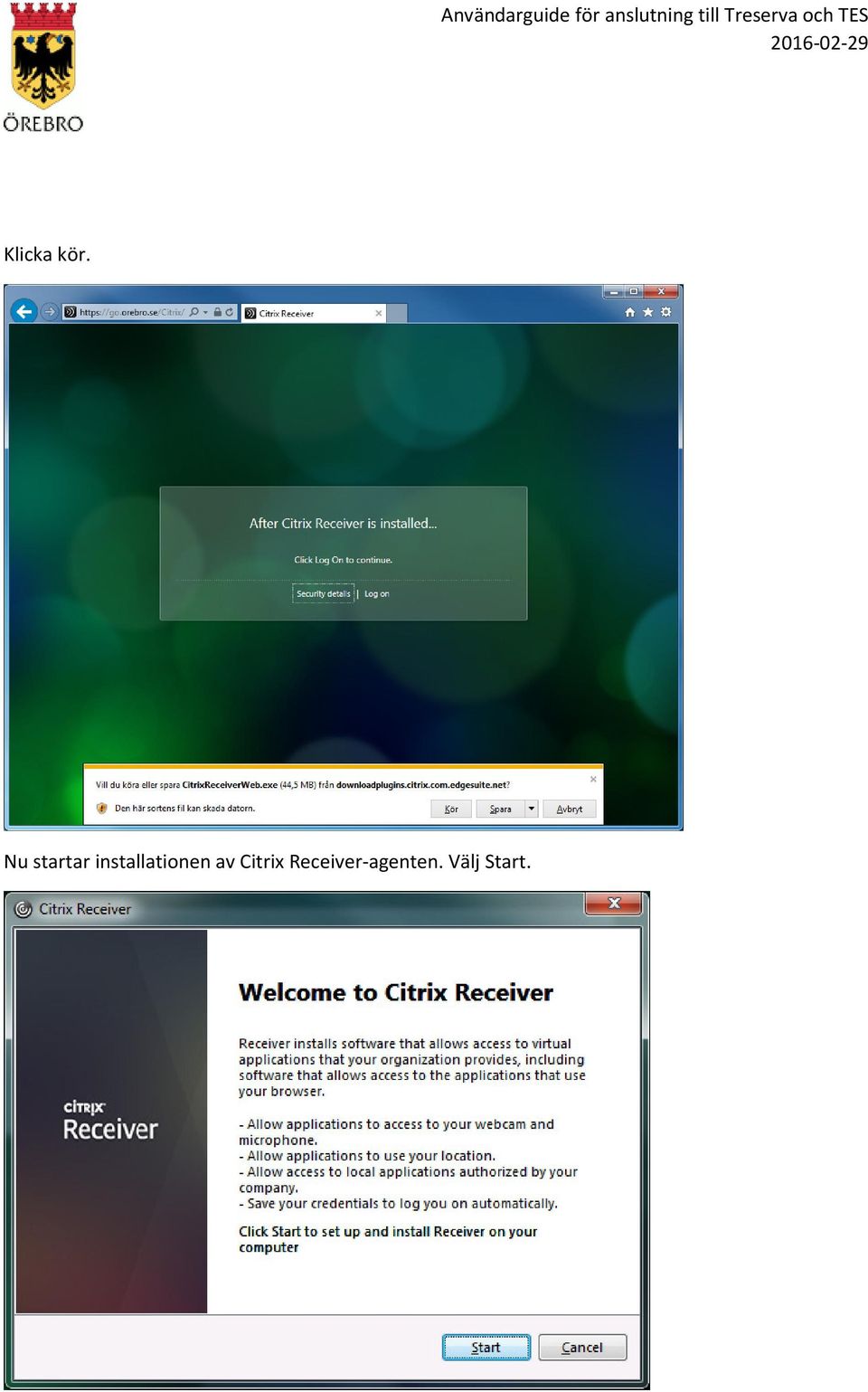The image size is (868, 1392).
Task: Expand the Spara button's dropdown arrow
Action: (x=532, y=809)
